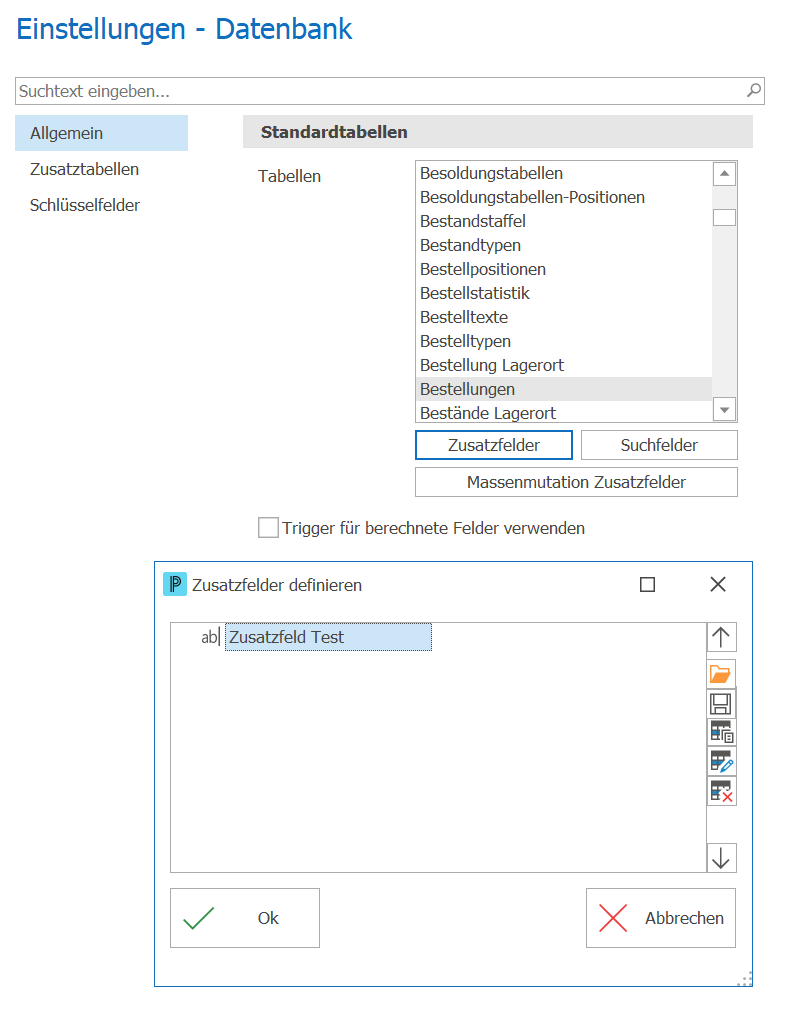Click the edit field table-pencil icon

point(721,762)
